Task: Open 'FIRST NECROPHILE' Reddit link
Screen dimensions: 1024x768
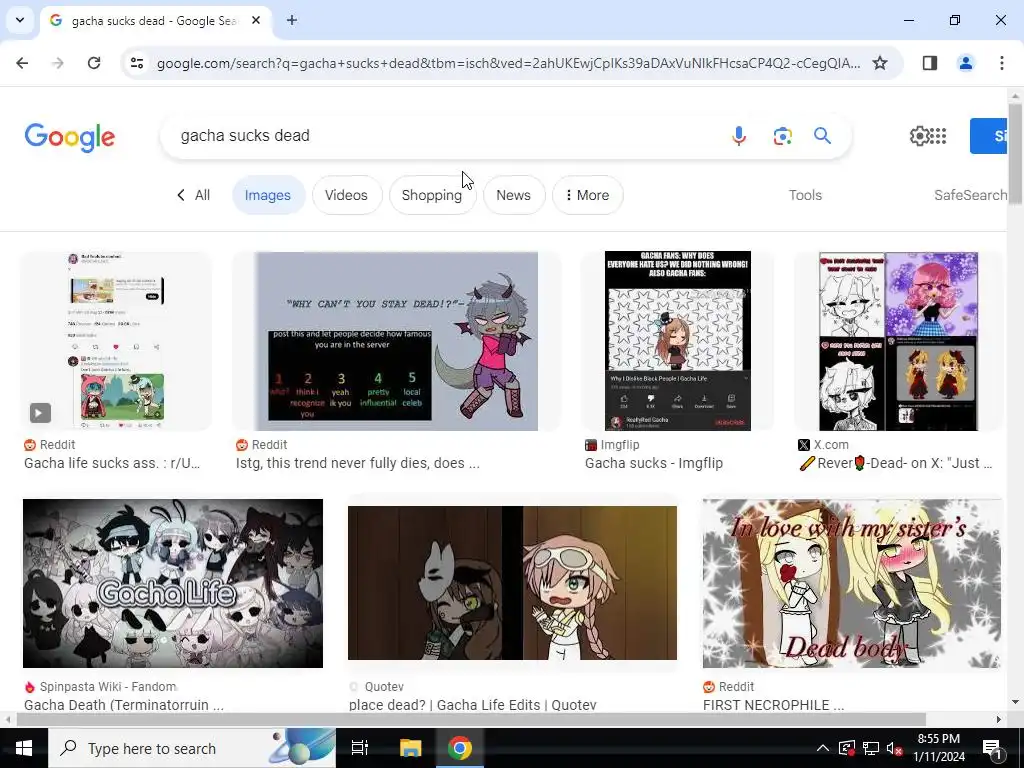Action: click(x=773, y=705)
